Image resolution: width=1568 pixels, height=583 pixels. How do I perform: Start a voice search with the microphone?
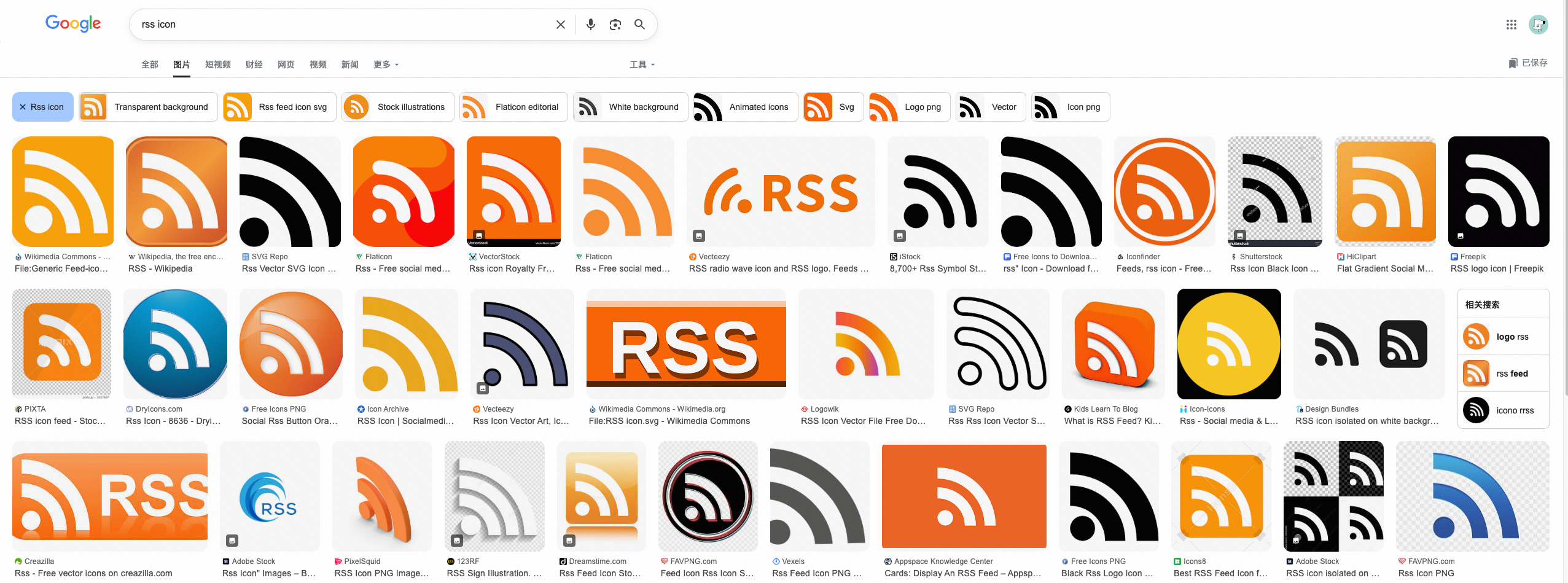tap(590, 25)
